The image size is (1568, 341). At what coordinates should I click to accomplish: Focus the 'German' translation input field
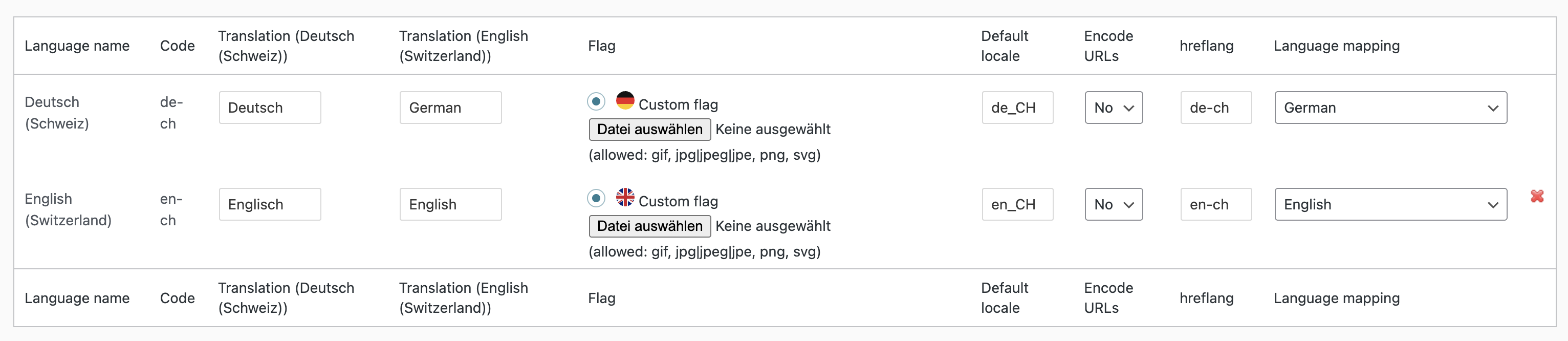coord(450,108)
